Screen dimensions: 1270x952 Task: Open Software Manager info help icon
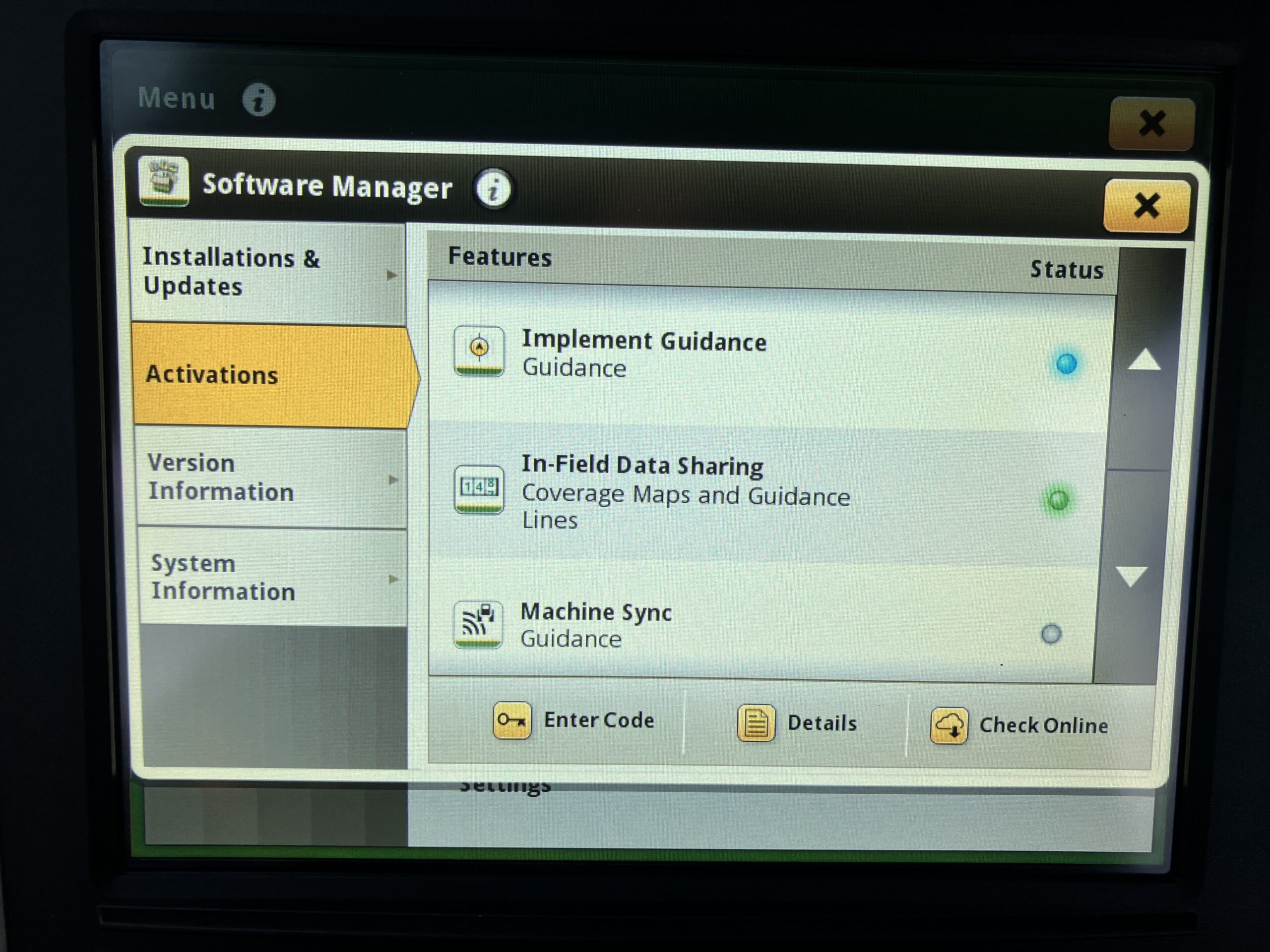click(493, 189)
